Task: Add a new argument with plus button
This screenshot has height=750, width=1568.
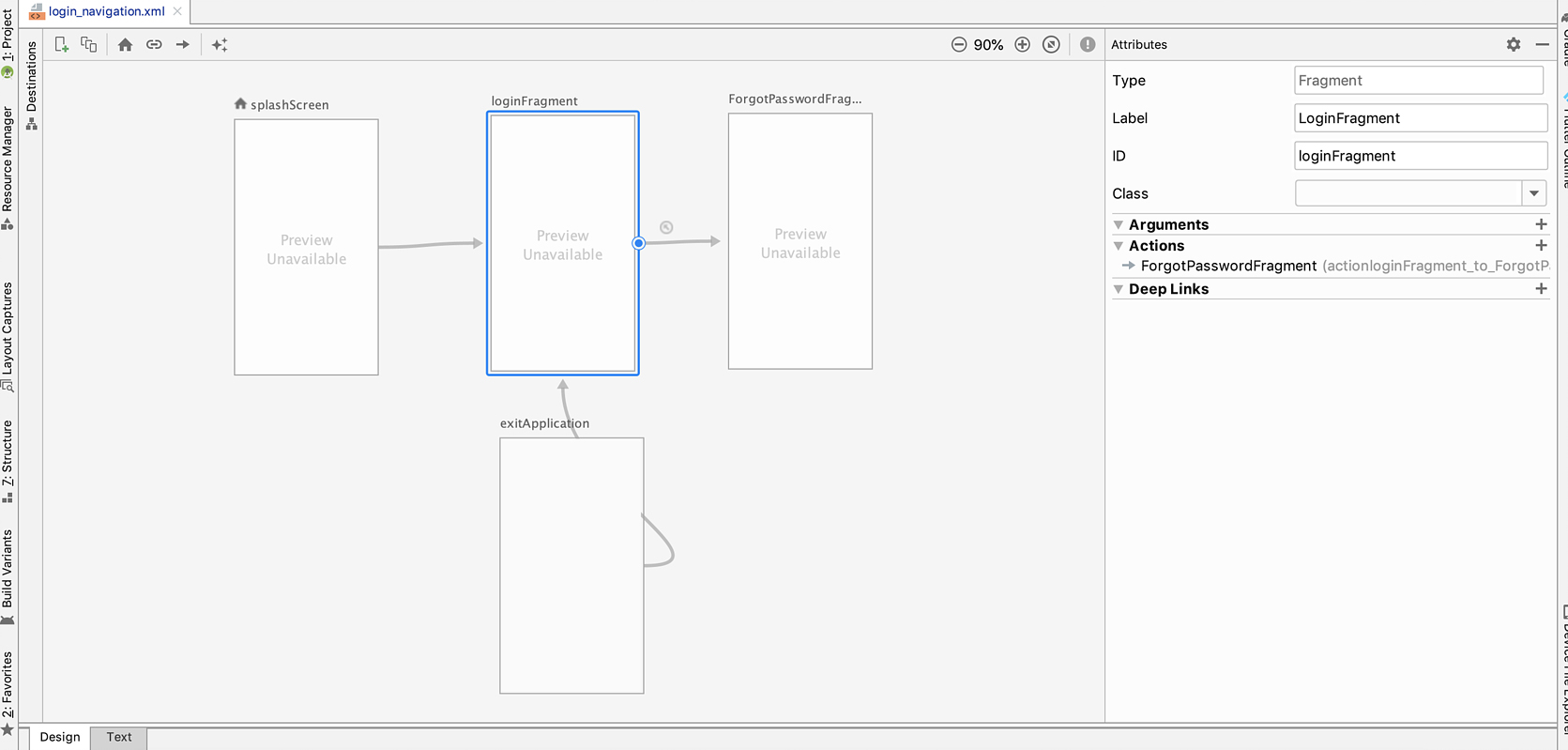Action: (1540, 224)
